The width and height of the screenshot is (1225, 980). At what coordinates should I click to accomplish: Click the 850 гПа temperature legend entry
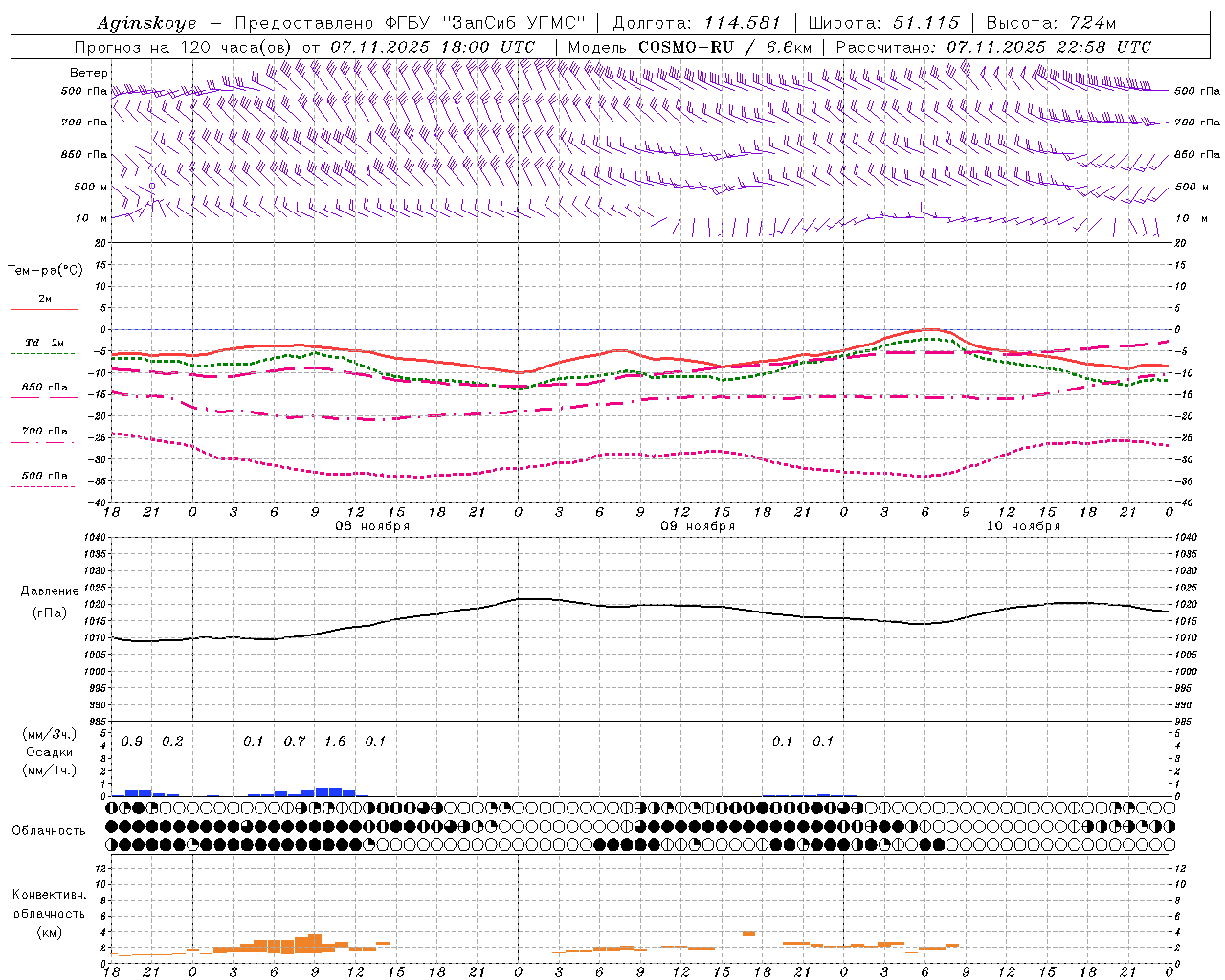(44, 388)
